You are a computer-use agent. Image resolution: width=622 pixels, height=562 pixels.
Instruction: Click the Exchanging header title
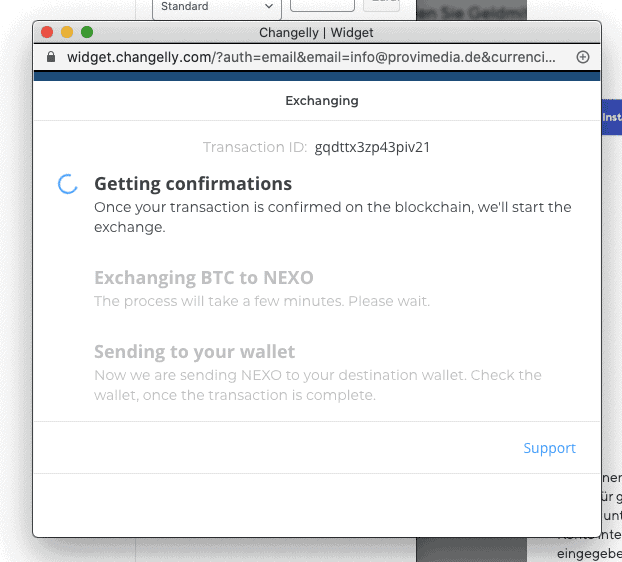pos(322,101)
